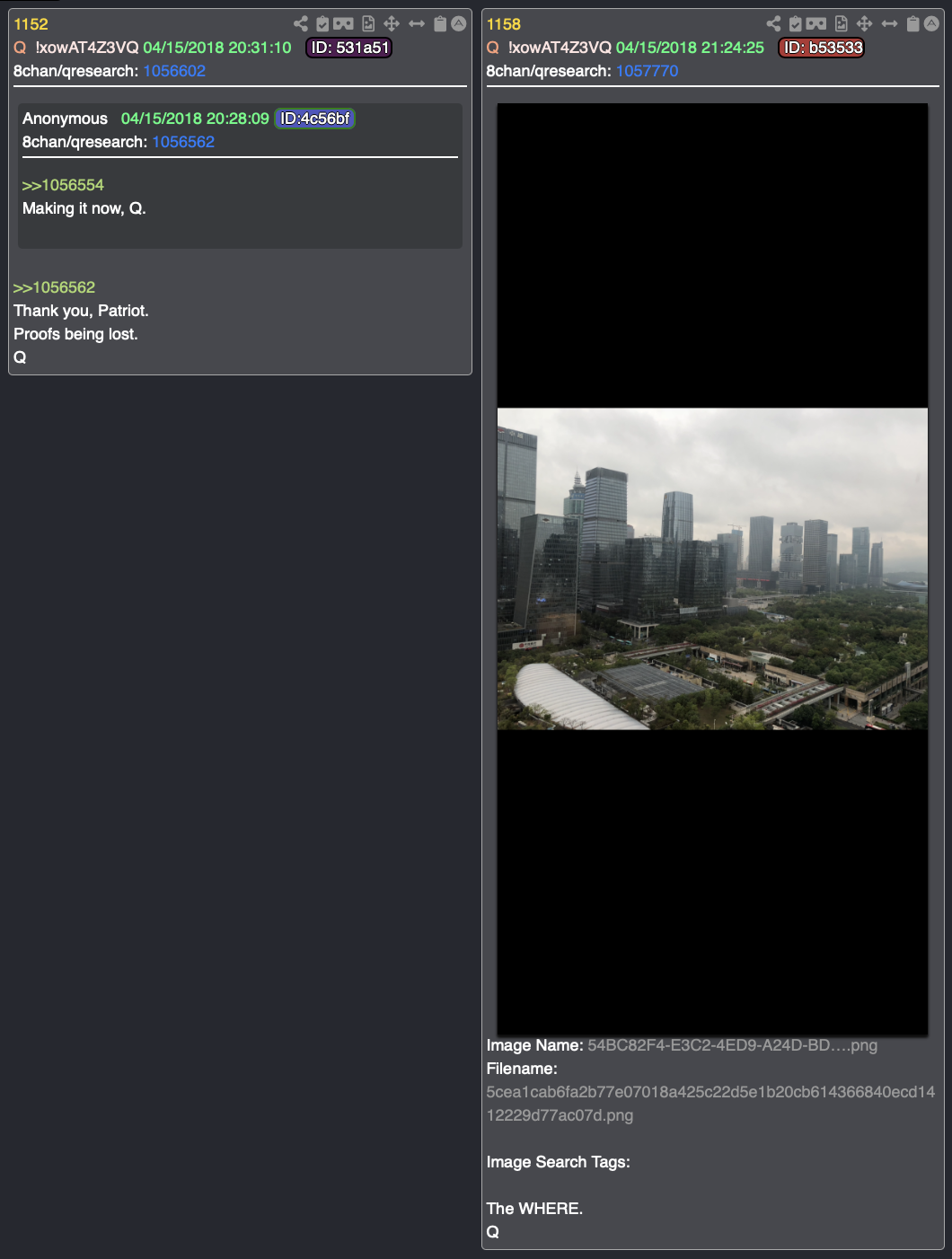Click the text 'Making it now, Q.'
952x1259 pixels.
(x=84, y=208)
